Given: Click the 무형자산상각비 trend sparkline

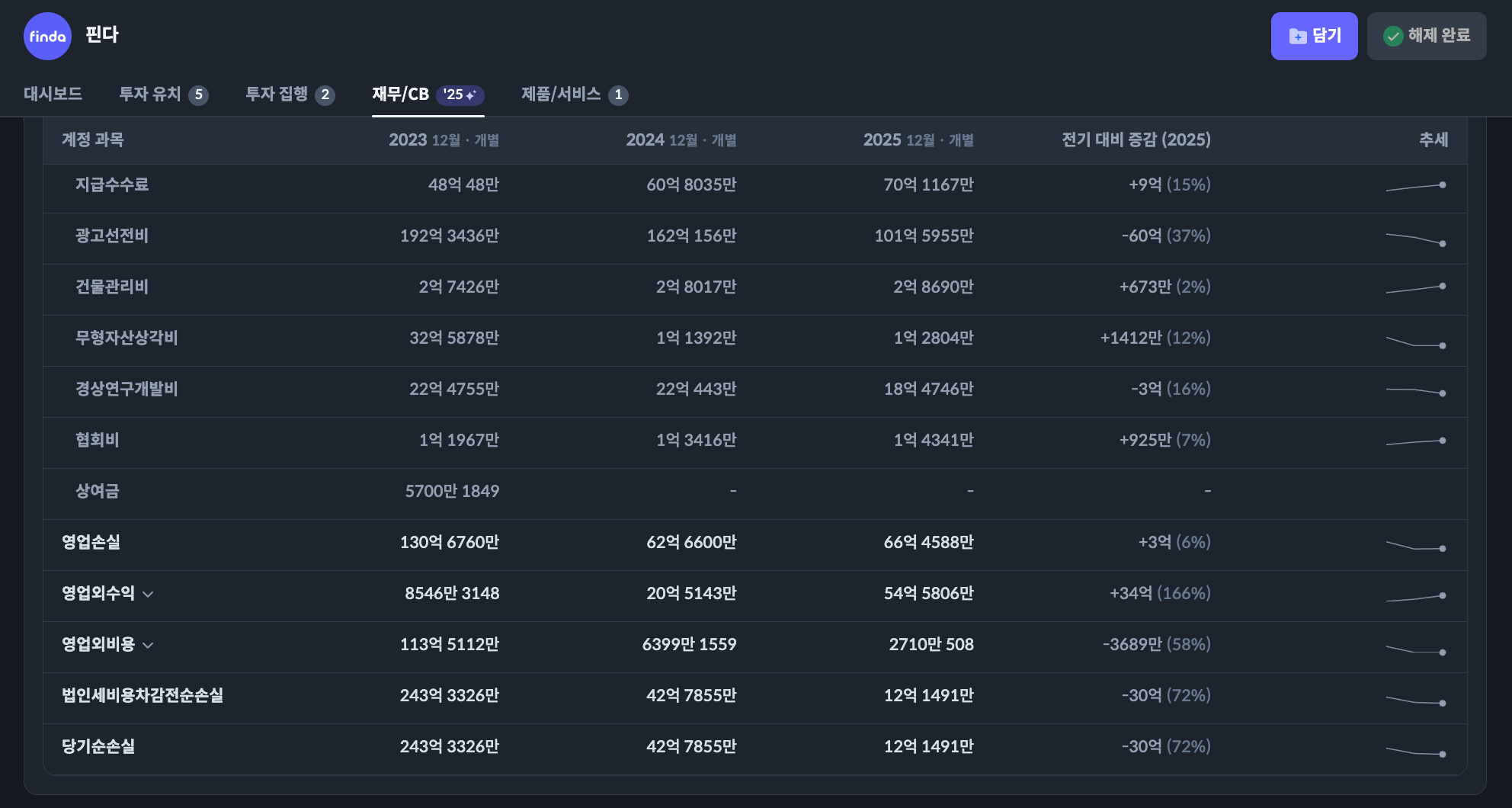Looking at the screenshot, I should 1415,342.
